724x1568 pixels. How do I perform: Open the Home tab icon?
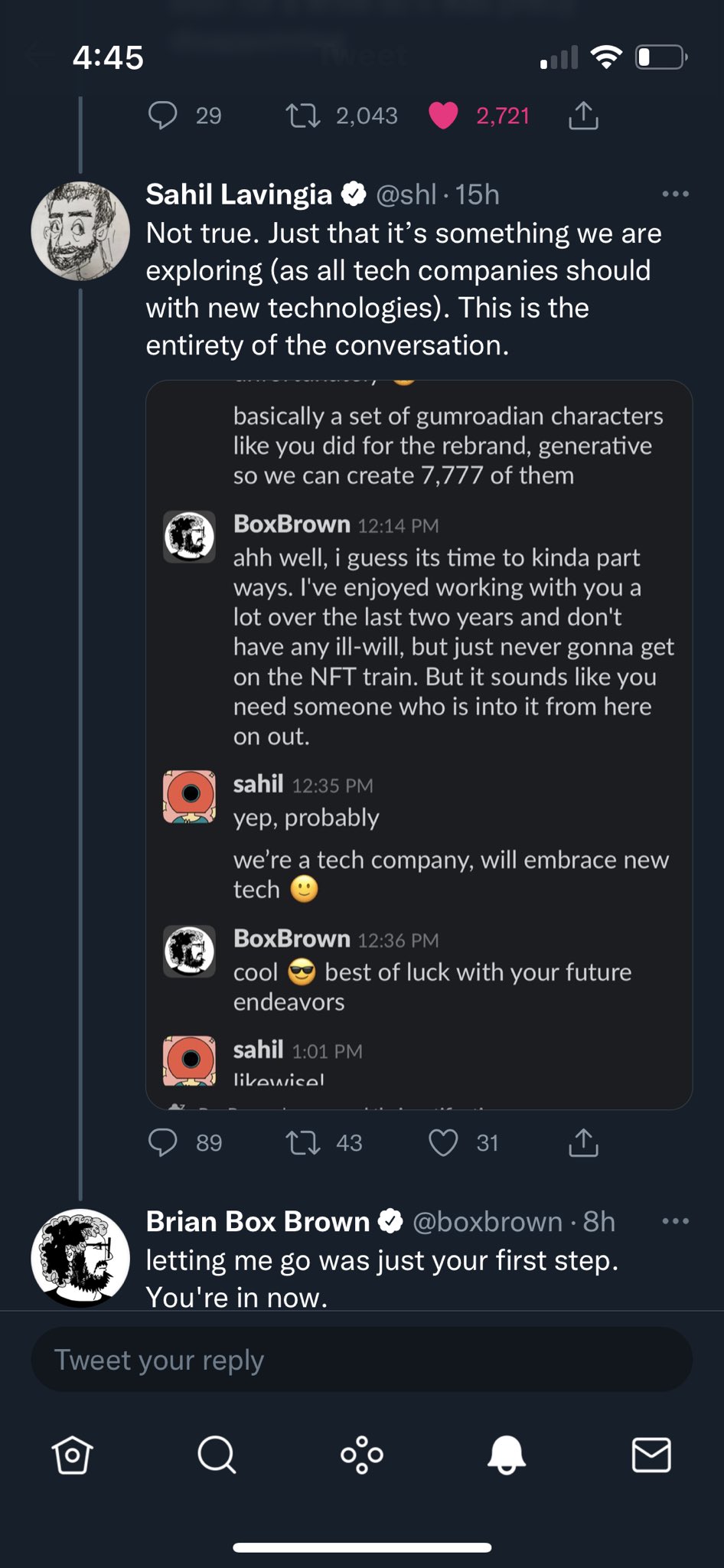point(73,1455)
